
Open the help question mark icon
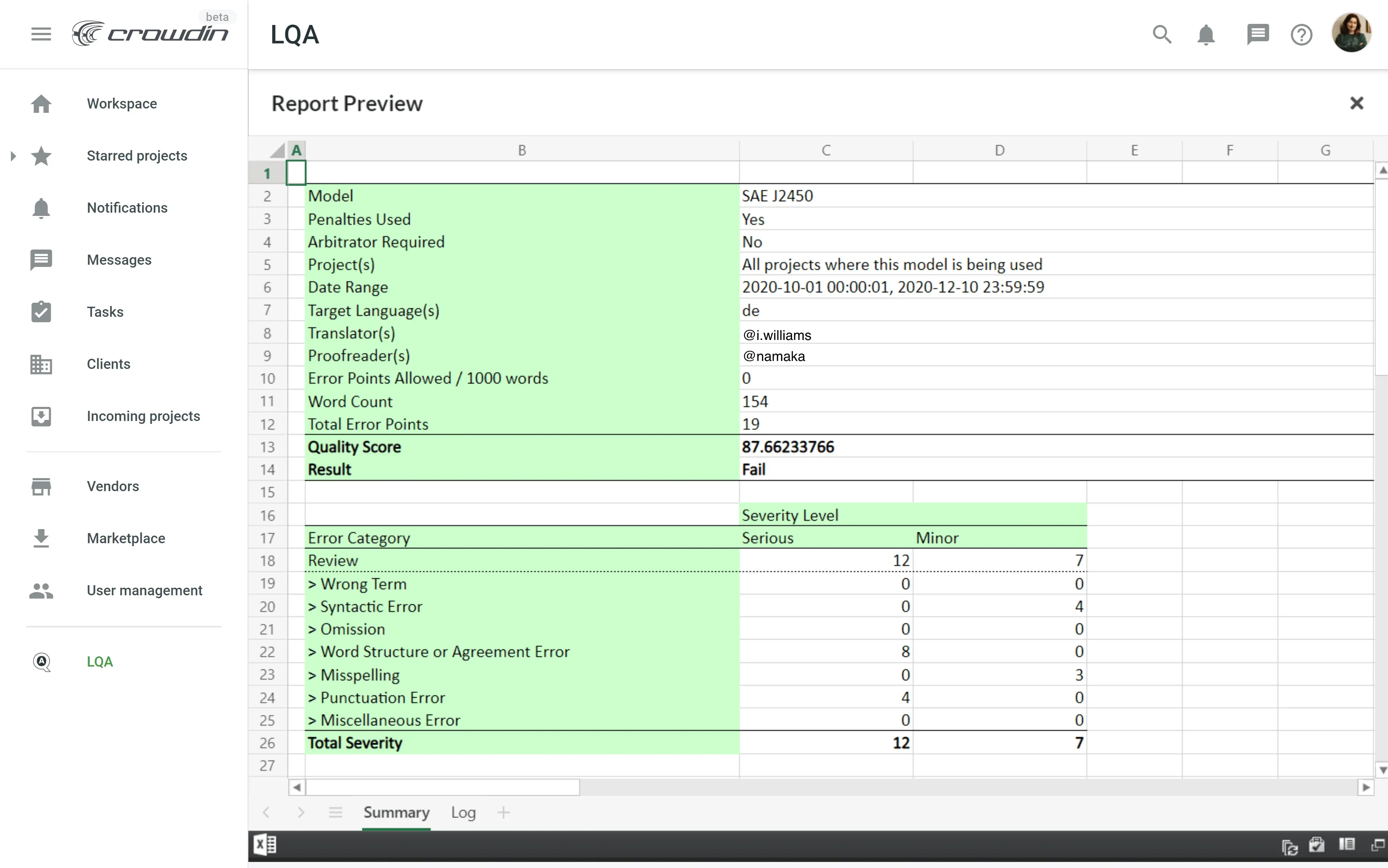(1301, 34)
